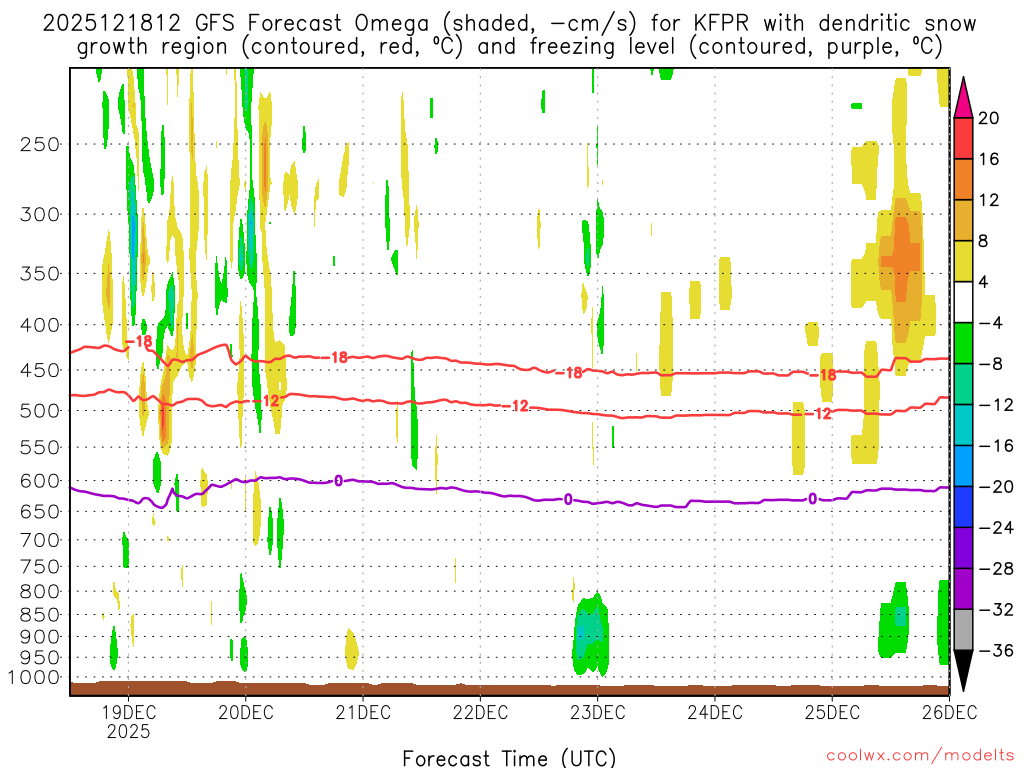Click the purple 0 contour label near 23DEC
Screen dimensions: 1024x768
tap(568, 500)
